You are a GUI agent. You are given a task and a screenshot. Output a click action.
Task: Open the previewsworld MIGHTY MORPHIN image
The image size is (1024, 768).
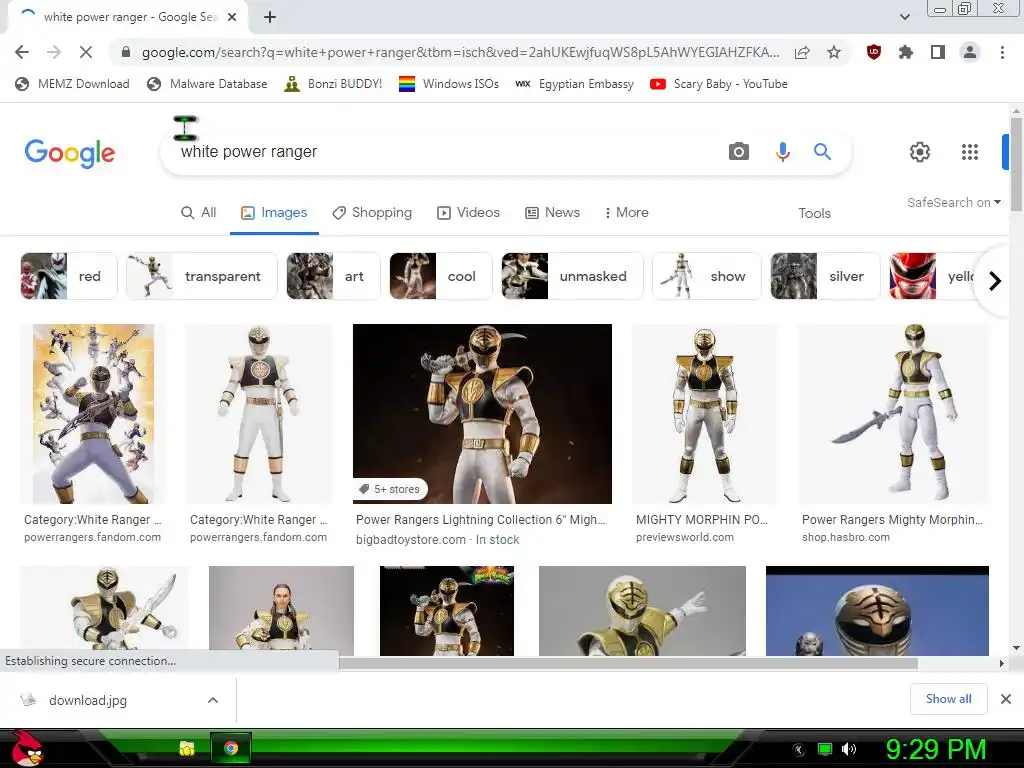click(705, 413)
